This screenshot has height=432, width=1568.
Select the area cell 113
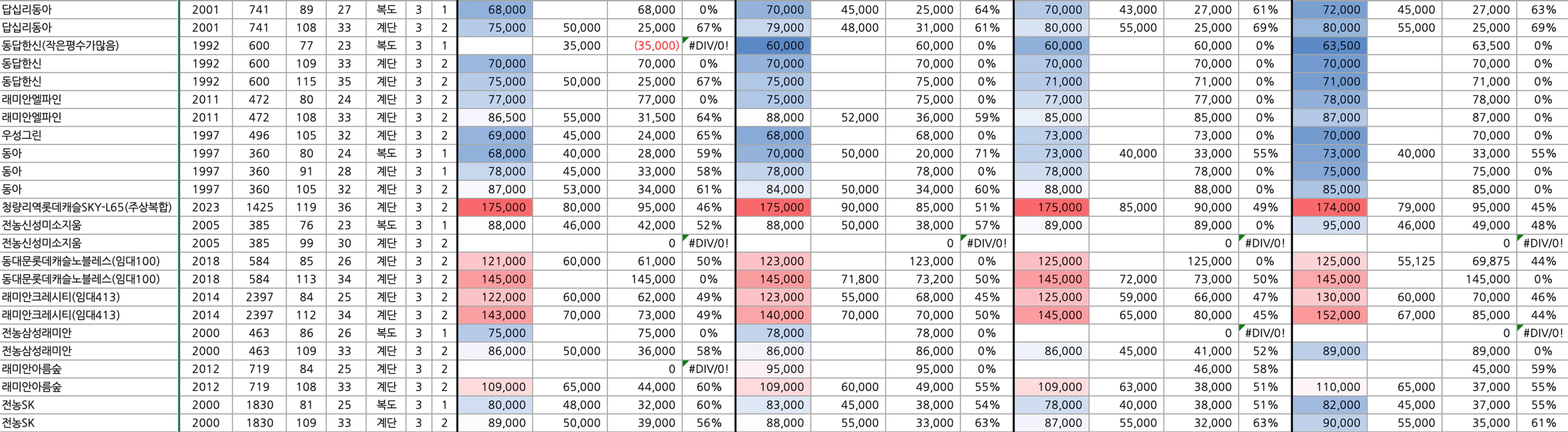coord(306,279)
